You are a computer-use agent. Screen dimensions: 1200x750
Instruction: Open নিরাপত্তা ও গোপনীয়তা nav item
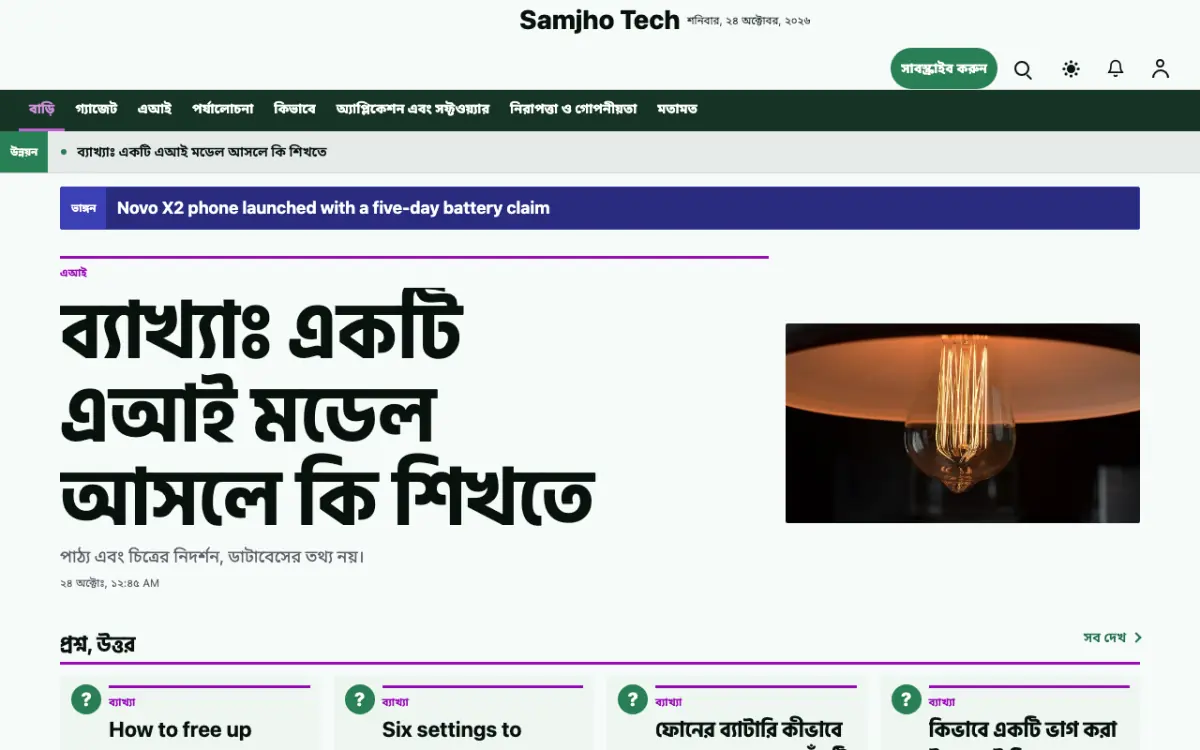[x=573, y=109]
